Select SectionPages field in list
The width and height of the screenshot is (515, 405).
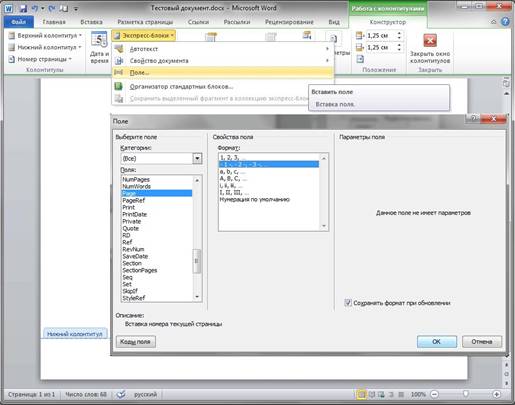point(156,270)
